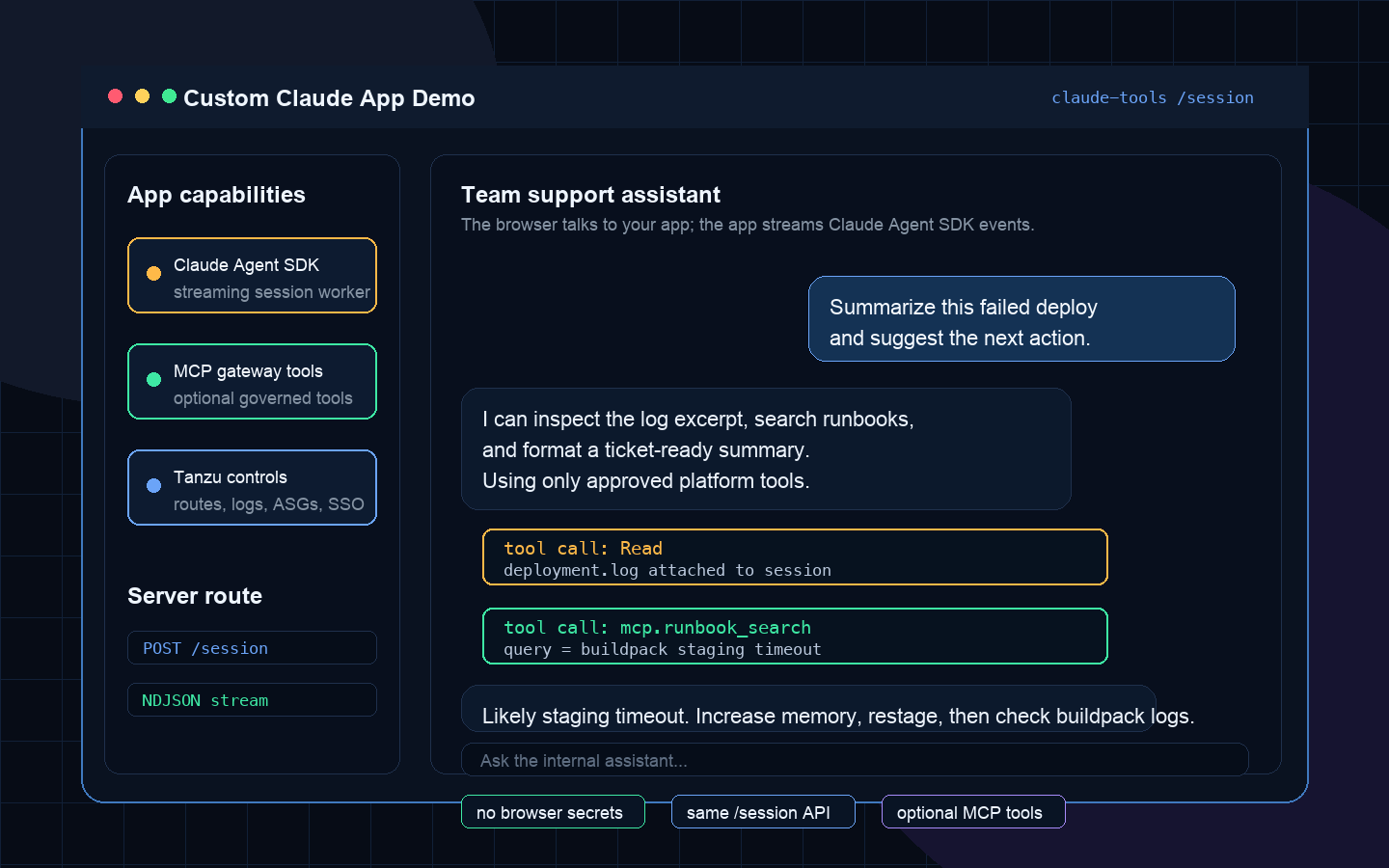Click the green maximize window dot
1389x868 pixels.
[170, 96]
